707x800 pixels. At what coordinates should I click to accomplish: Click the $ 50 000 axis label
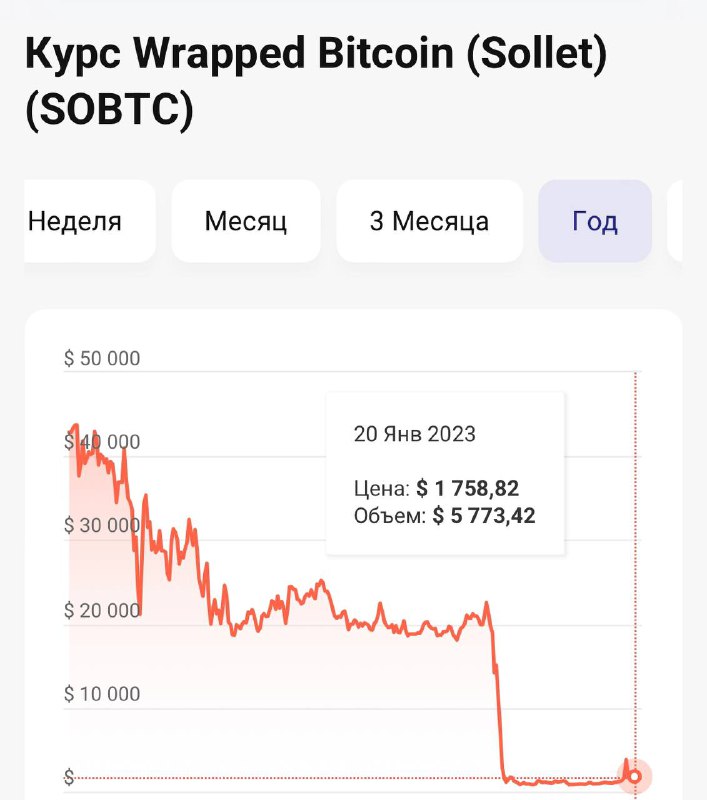pos(102,358)
